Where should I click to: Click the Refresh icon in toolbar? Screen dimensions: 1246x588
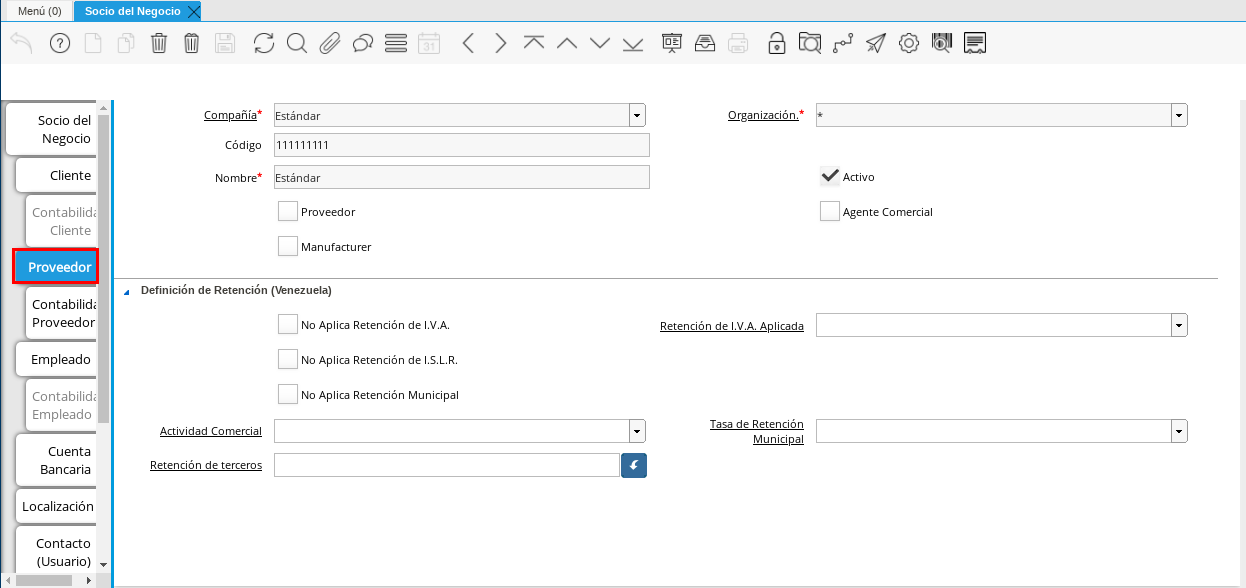tap(263, 43)
